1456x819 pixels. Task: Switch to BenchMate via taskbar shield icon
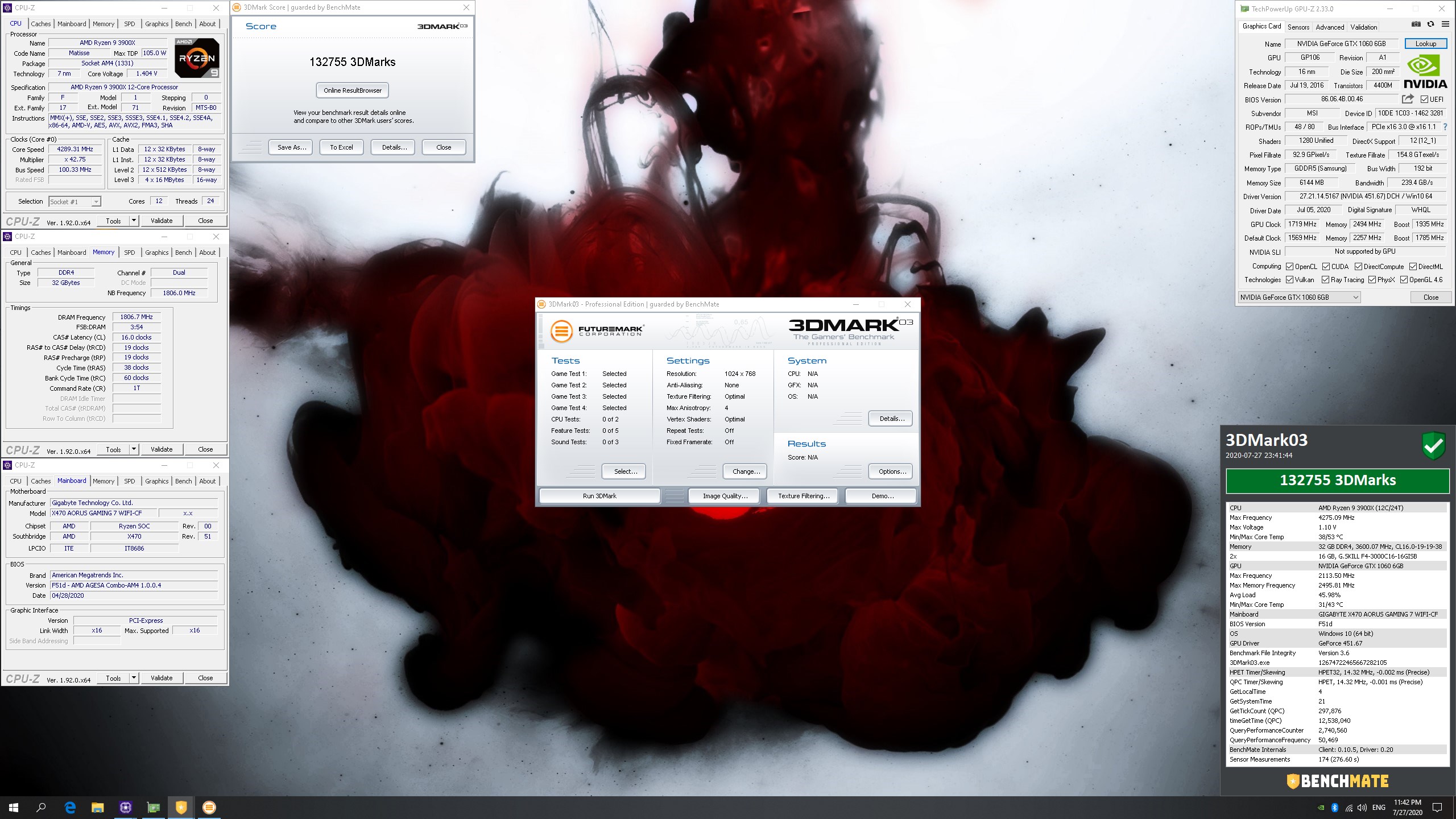(181, 807)
